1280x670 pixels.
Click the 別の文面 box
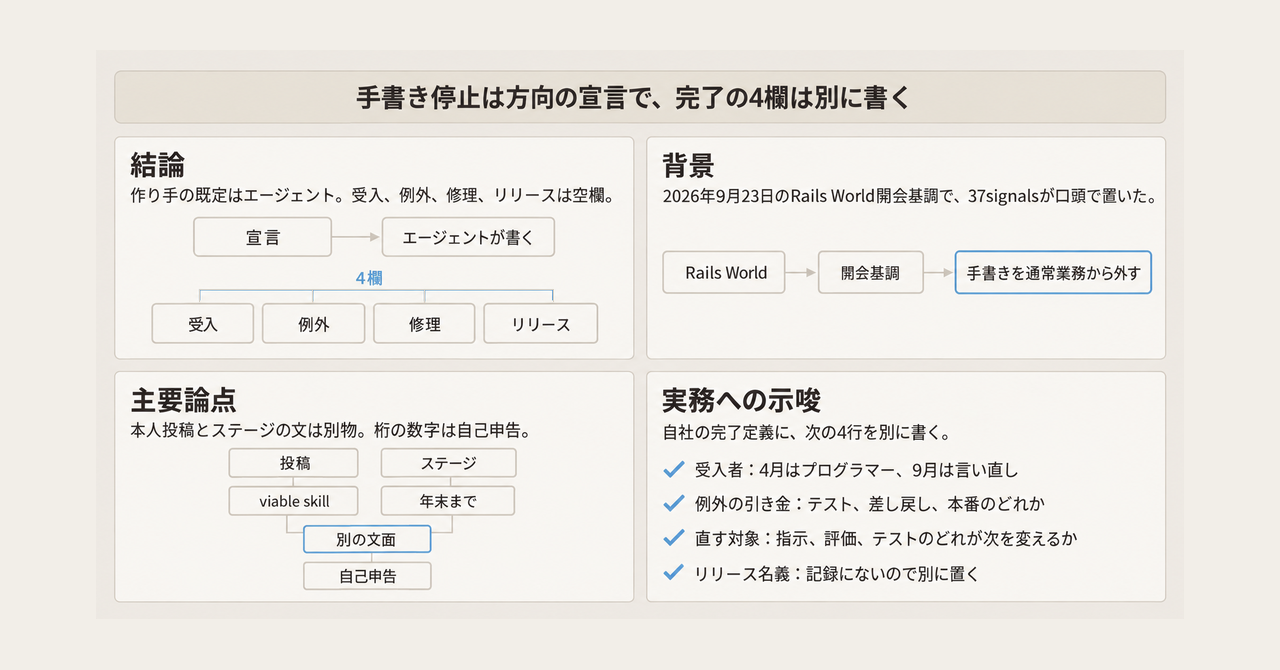pos(367,539)
